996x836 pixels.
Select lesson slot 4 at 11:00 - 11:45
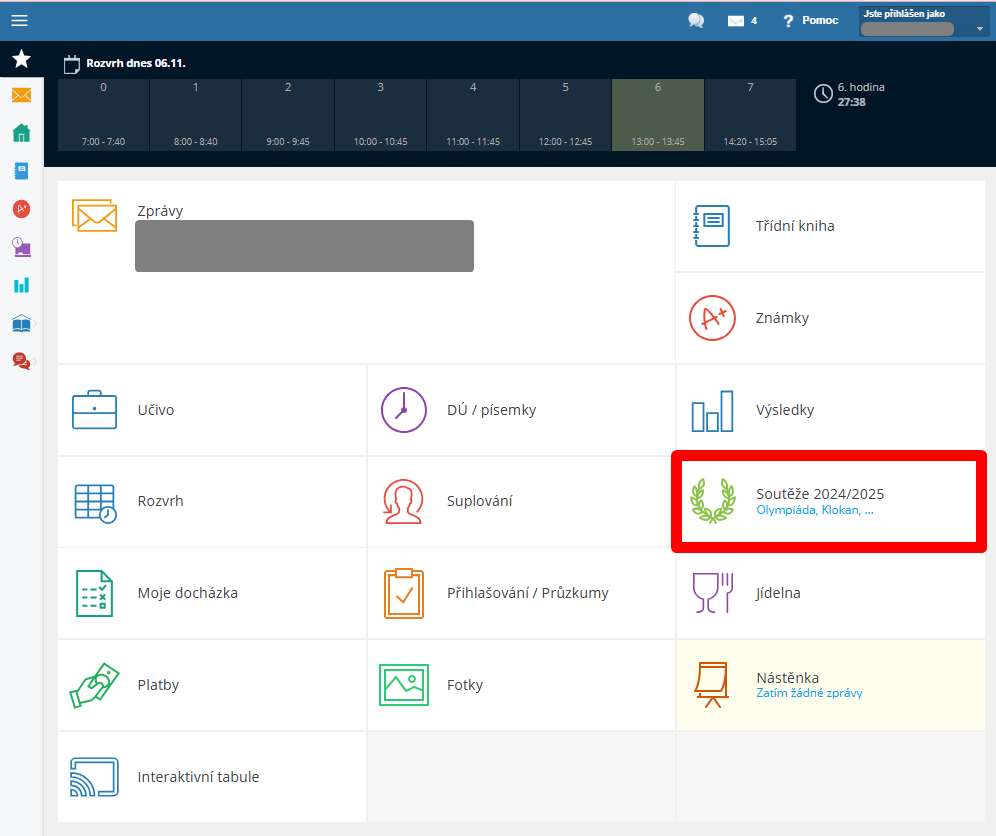point(473,115)
